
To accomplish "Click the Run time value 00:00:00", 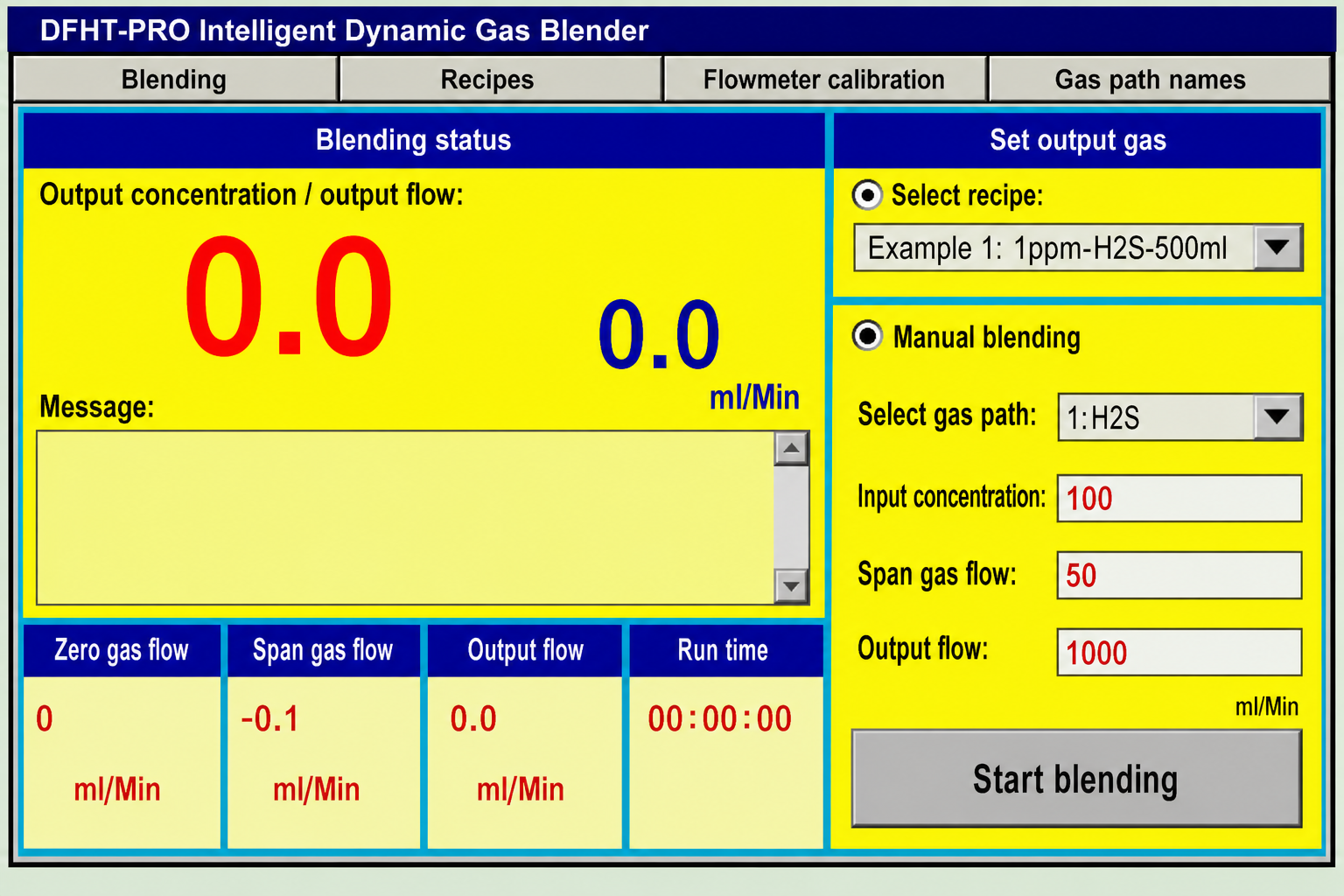I will (x=720, y=719).
